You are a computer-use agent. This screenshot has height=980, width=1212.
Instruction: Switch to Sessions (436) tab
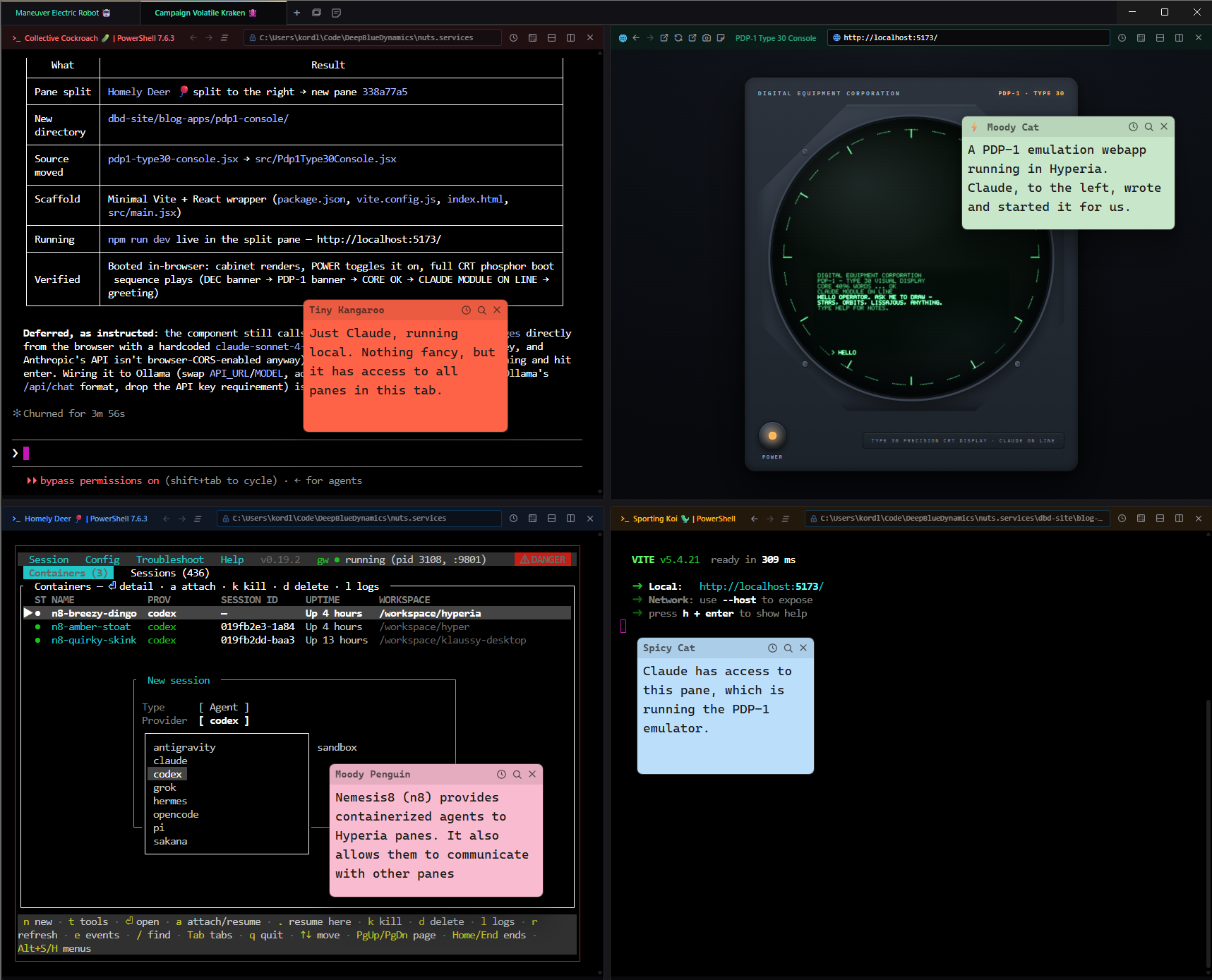click(169, 573)
